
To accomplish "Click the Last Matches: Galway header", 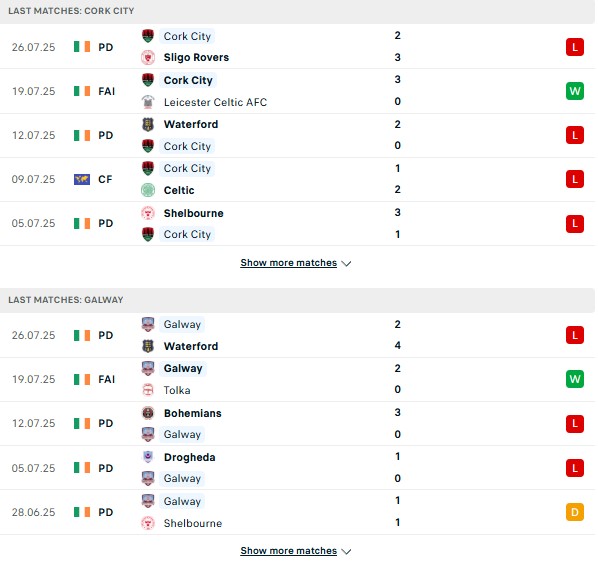I will pyautogui.click(x=66, y=300).
